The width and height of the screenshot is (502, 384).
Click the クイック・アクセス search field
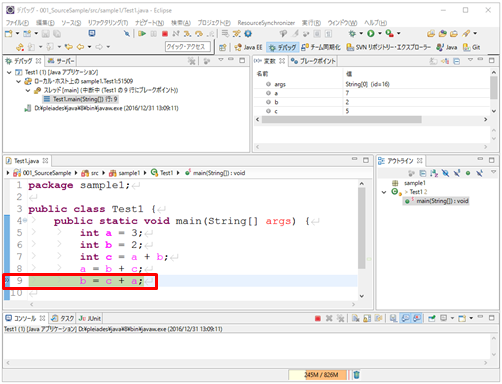click(188, 47)
